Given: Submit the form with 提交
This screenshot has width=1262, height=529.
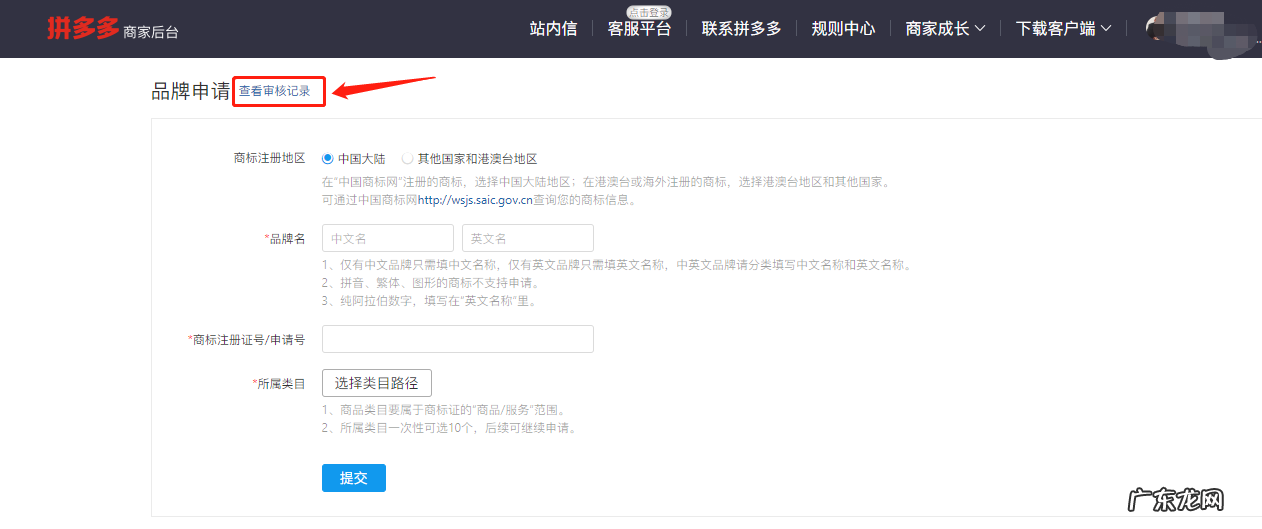Looking at the screenshot, I should pyautogui.click(x=354, y=478).
